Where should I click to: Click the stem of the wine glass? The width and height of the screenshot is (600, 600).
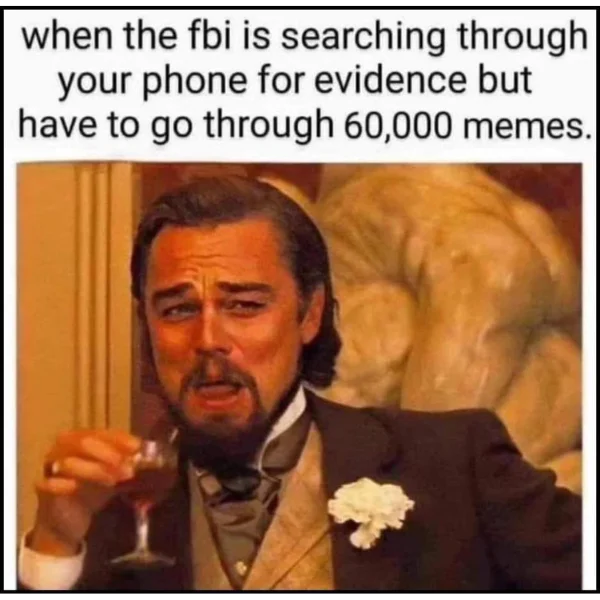click(142, 527)
